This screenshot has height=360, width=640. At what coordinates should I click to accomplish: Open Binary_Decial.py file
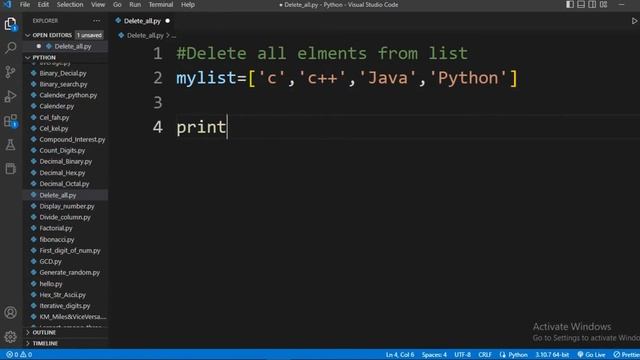(x=63, y=73)
